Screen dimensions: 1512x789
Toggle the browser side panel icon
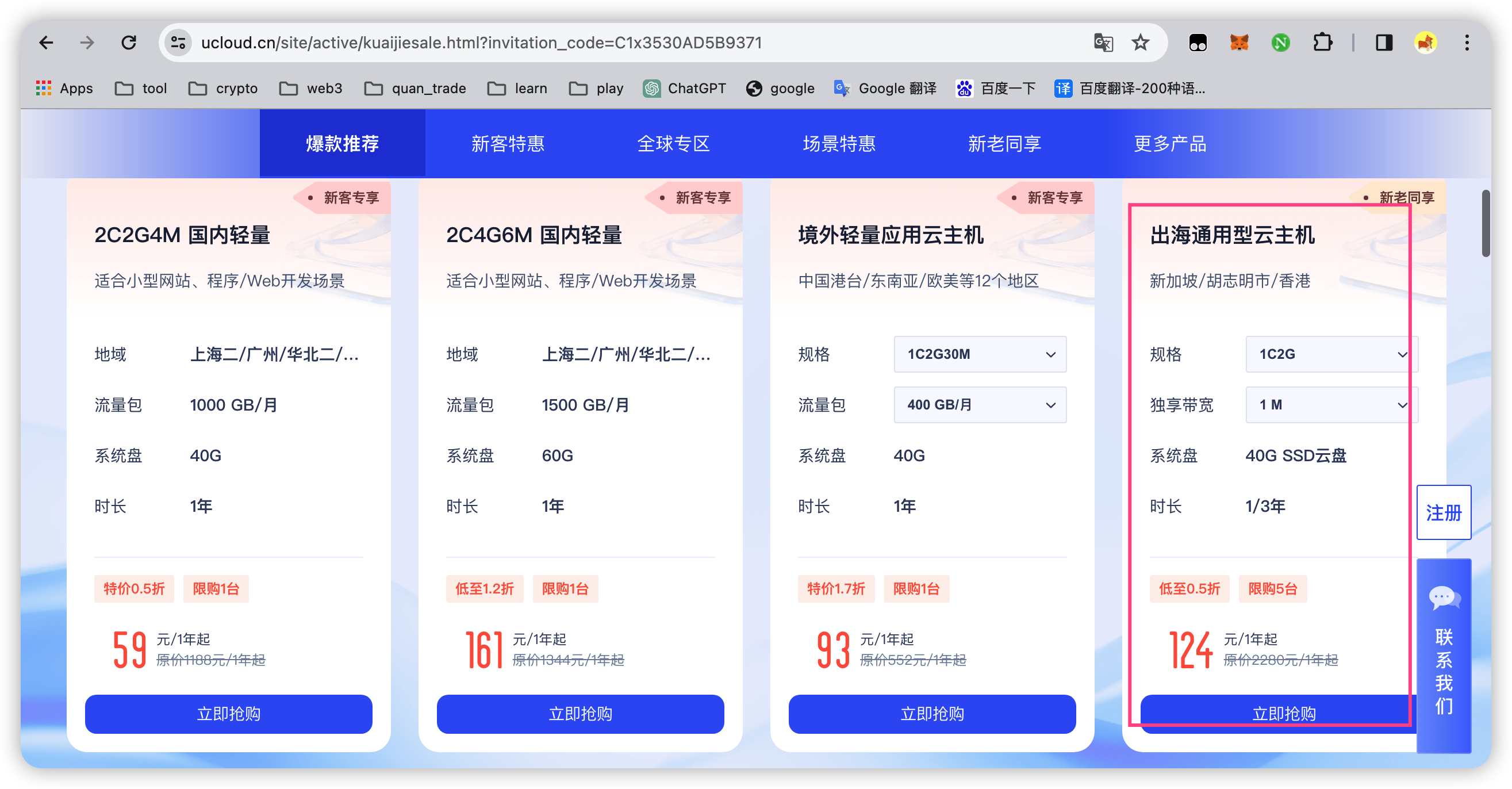point(1383,43)
